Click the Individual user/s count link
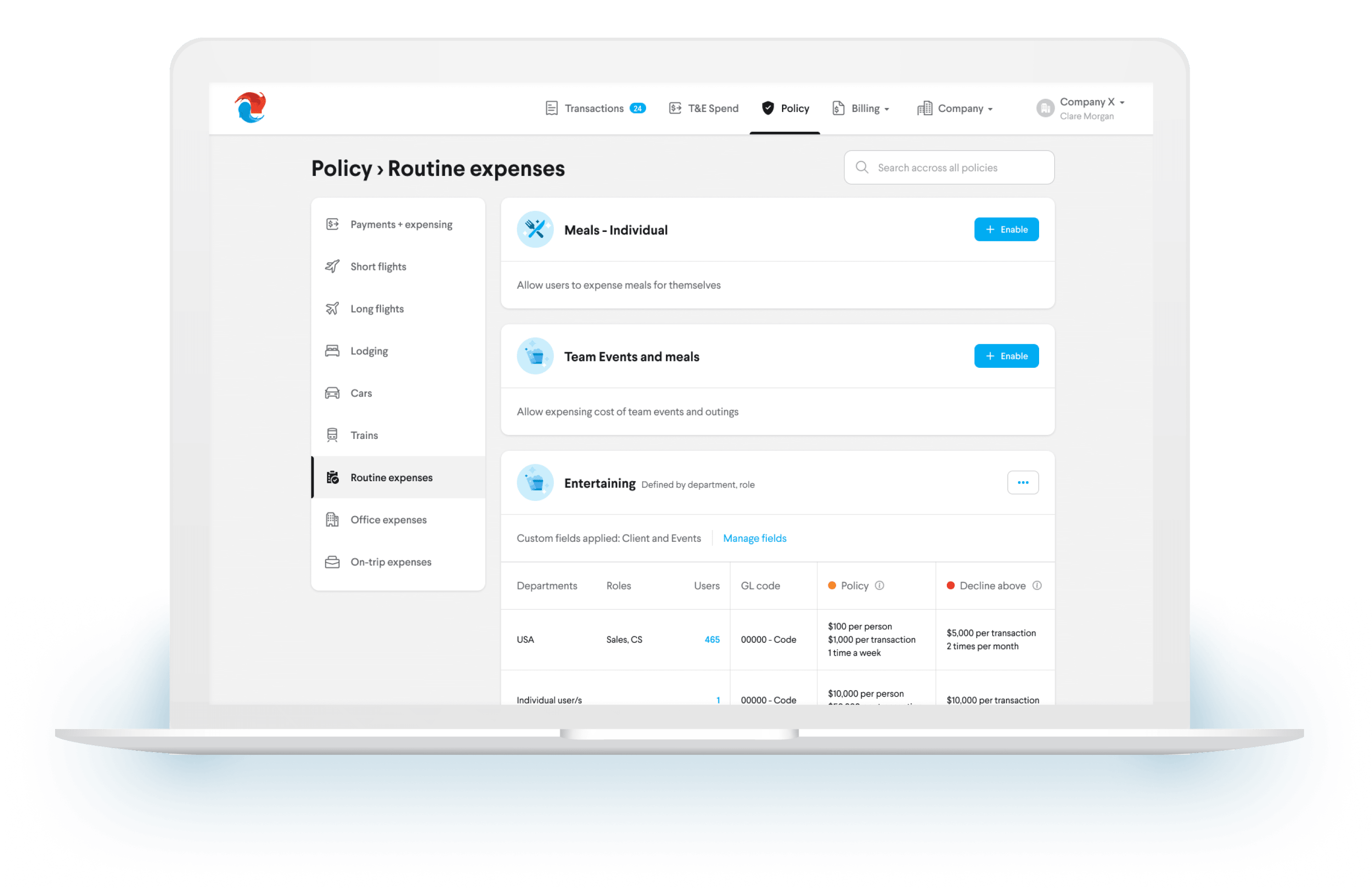The width and height of the screenshot is (1372, 888). point(718,699)
